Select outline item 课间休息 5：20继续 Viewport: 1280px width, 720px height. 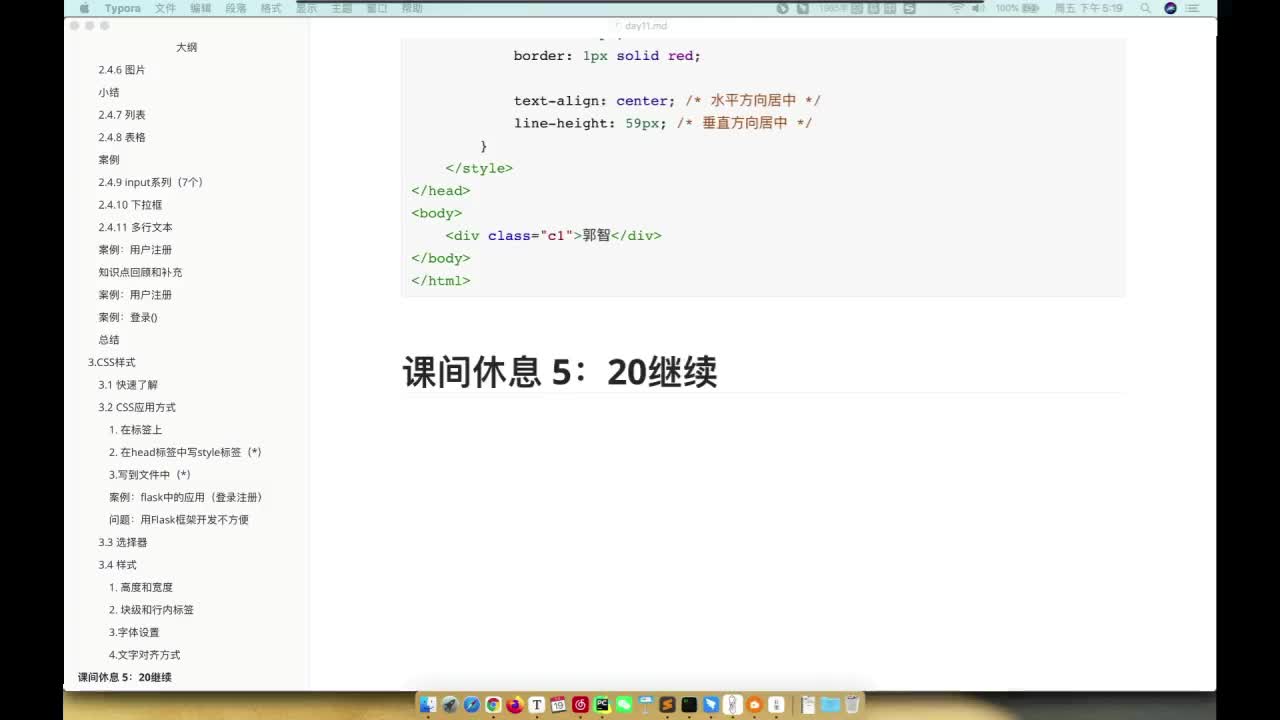[125, 677]
